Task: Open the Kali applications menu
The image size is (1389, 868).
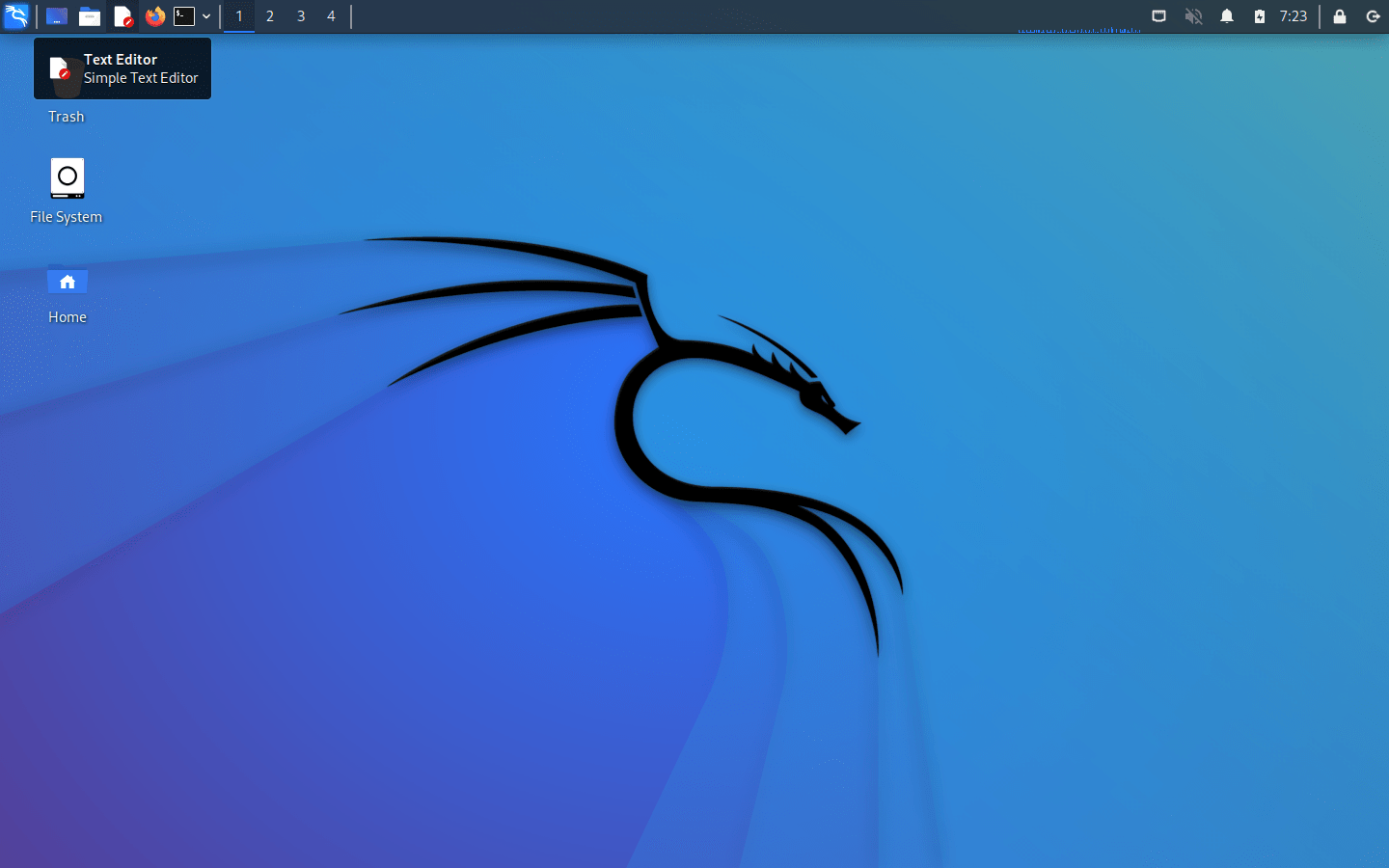Action: click(x=16, y=16)
